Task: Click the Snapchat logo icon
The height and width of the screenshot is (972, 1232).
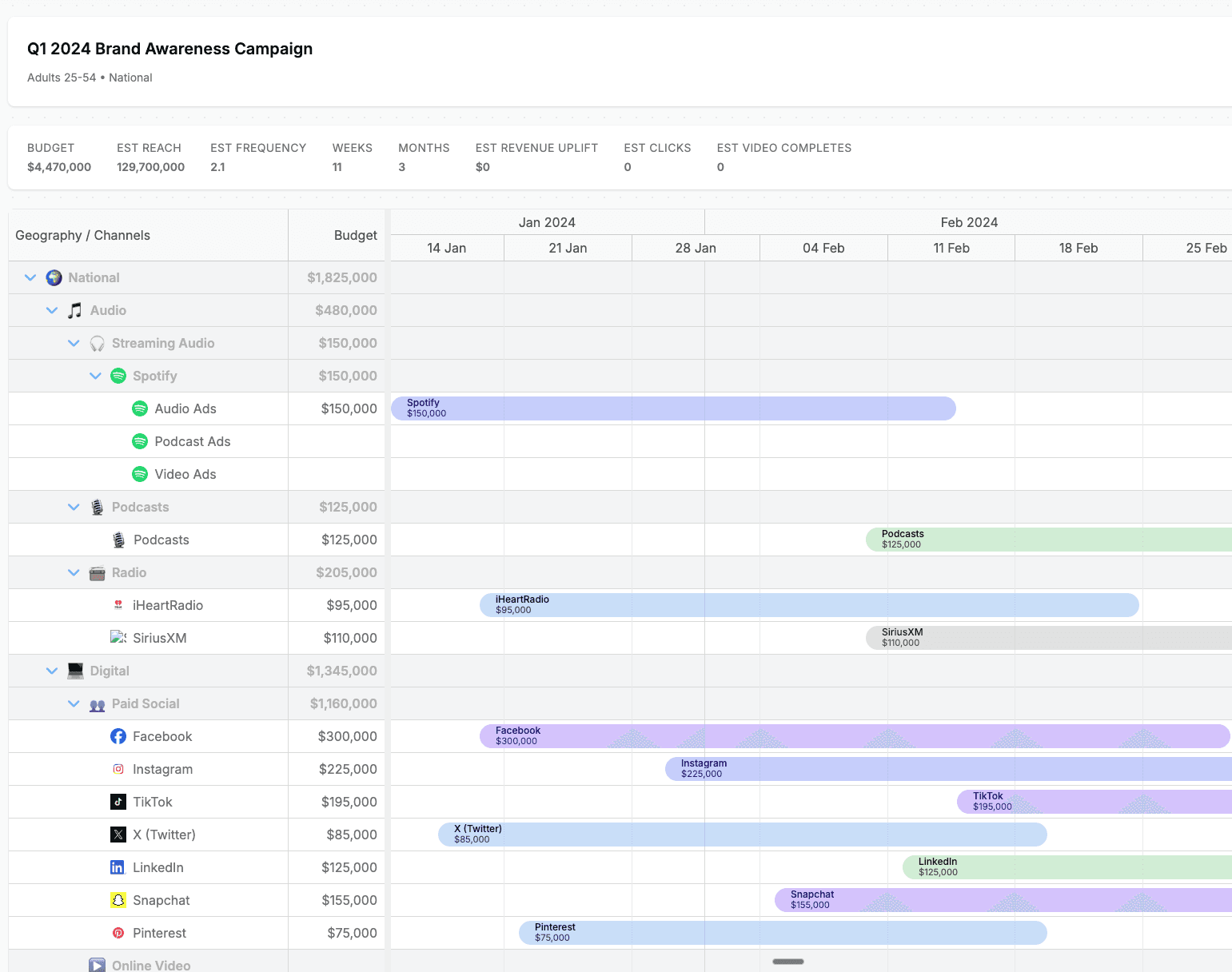Action: (x=118, y=900)
